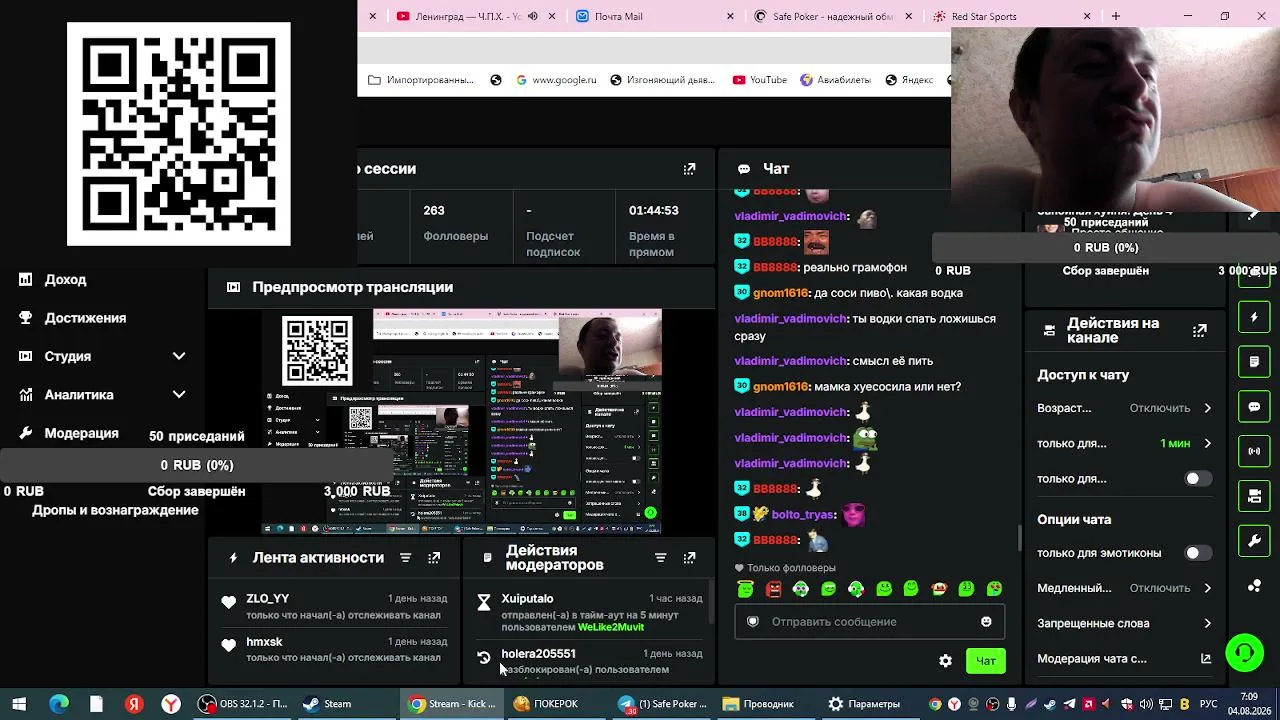The width and height of the screenshot is (1280, 720).
Task: Click WeLike2Muvit moderator name
Action: pyautogui.click(x=611, y=628)
